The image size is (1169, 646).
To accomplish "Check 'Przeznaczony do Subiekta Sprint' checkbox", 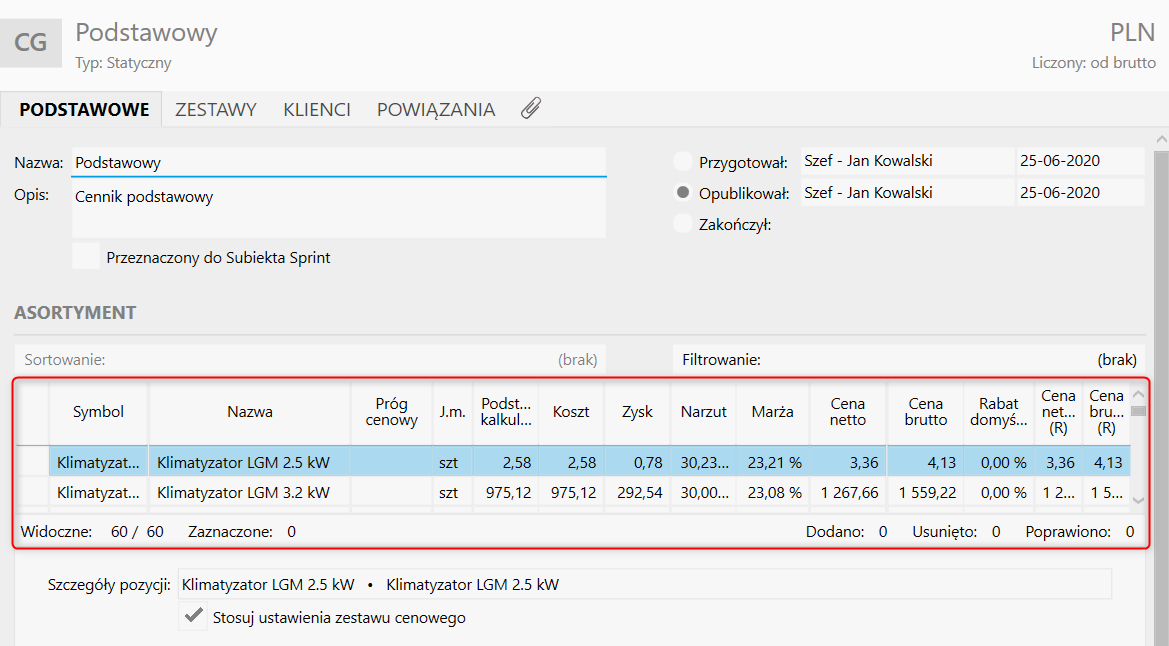I will pyautogui.click(x=87, y=257).
